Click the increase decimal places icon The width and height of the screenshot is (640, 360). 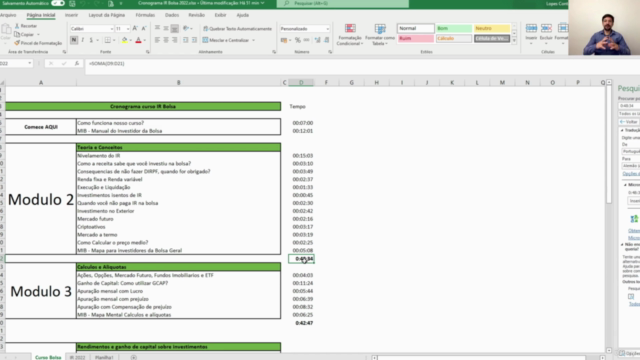point(318,40)
